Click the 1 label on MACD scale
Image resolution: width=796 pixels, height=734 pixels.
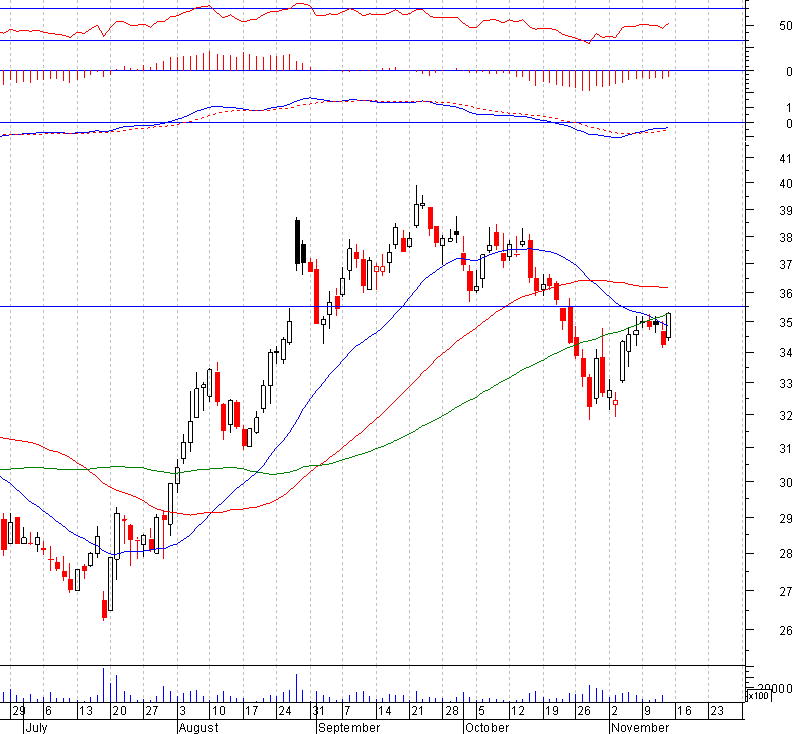(789, 108)
